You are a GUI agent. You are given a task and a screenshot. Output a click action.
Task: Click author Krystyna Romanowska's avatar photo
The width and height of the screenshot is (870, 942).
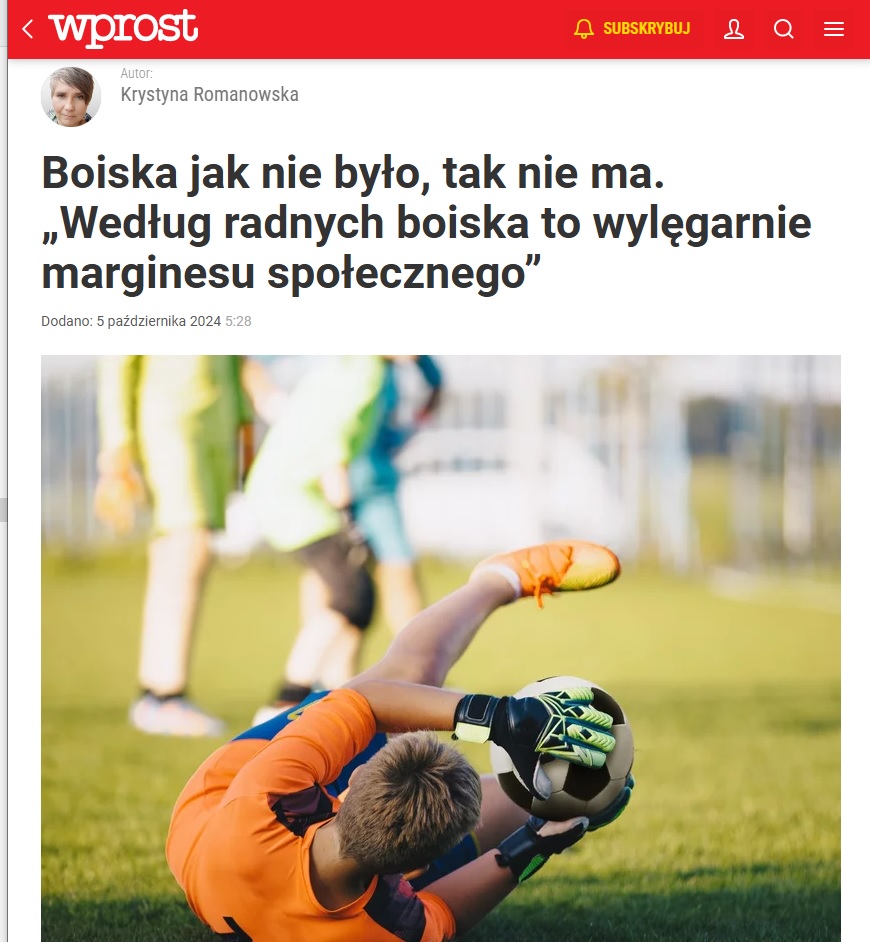pos(71,97)
